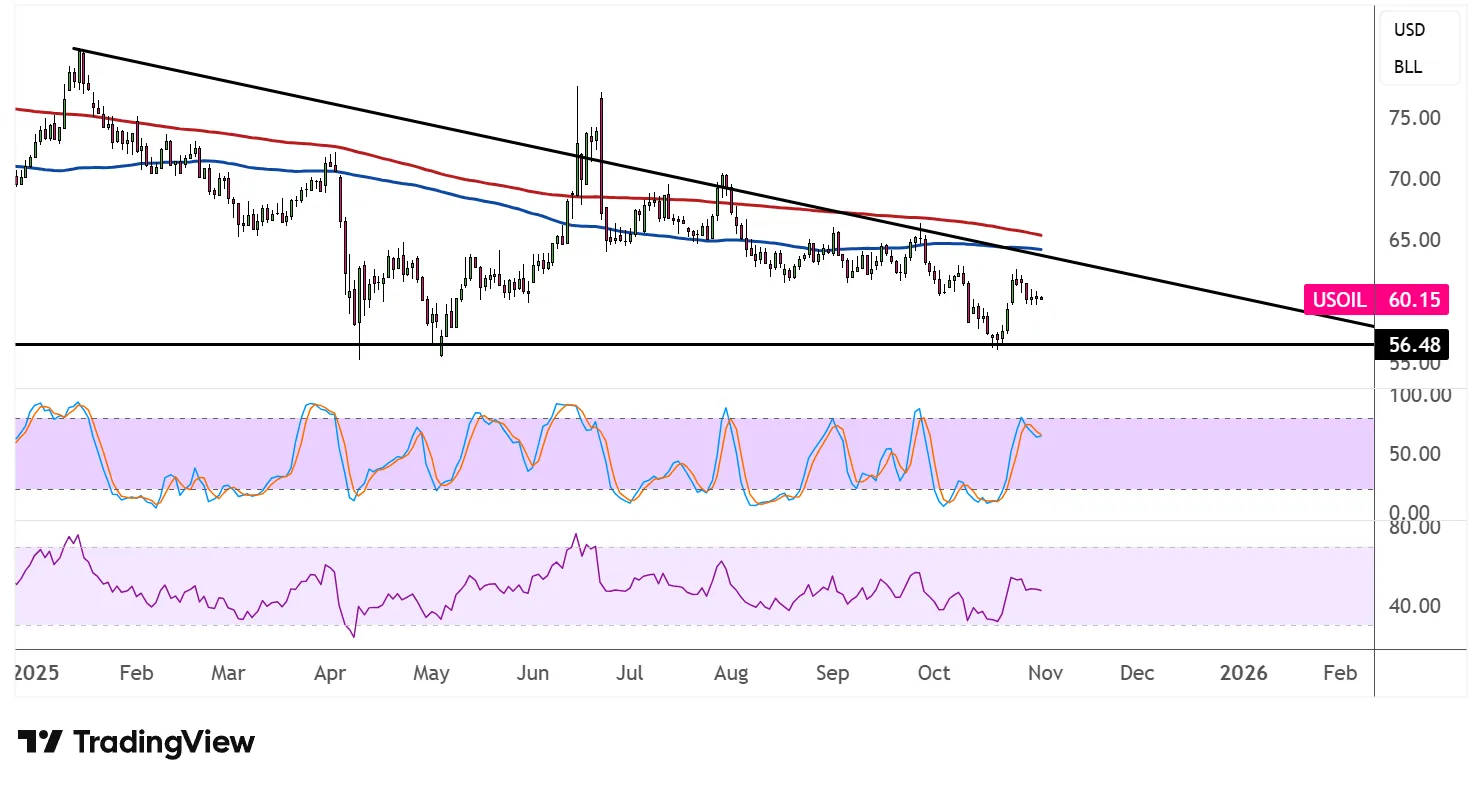Click the Jun label on time axis
The height and width of the screenshot is (787, 1482).
(533, 673)
